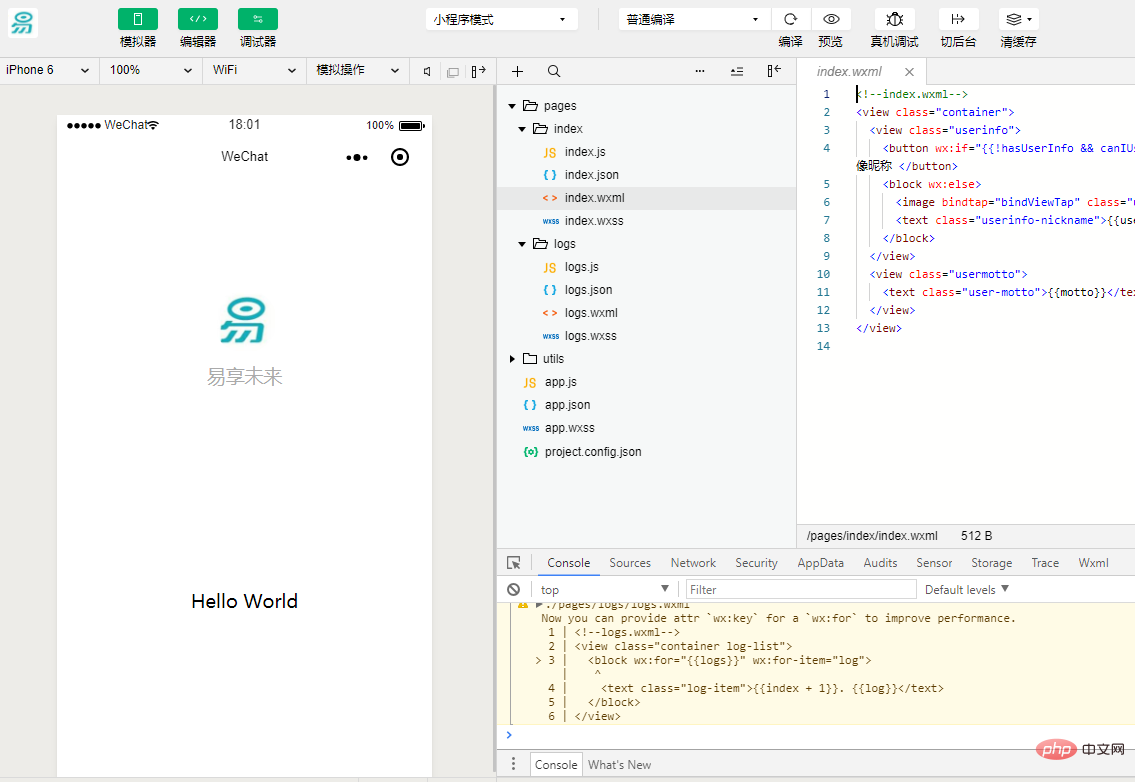
Task: Open the simulate operation dropdown
Action: click(x=358, y=70)
